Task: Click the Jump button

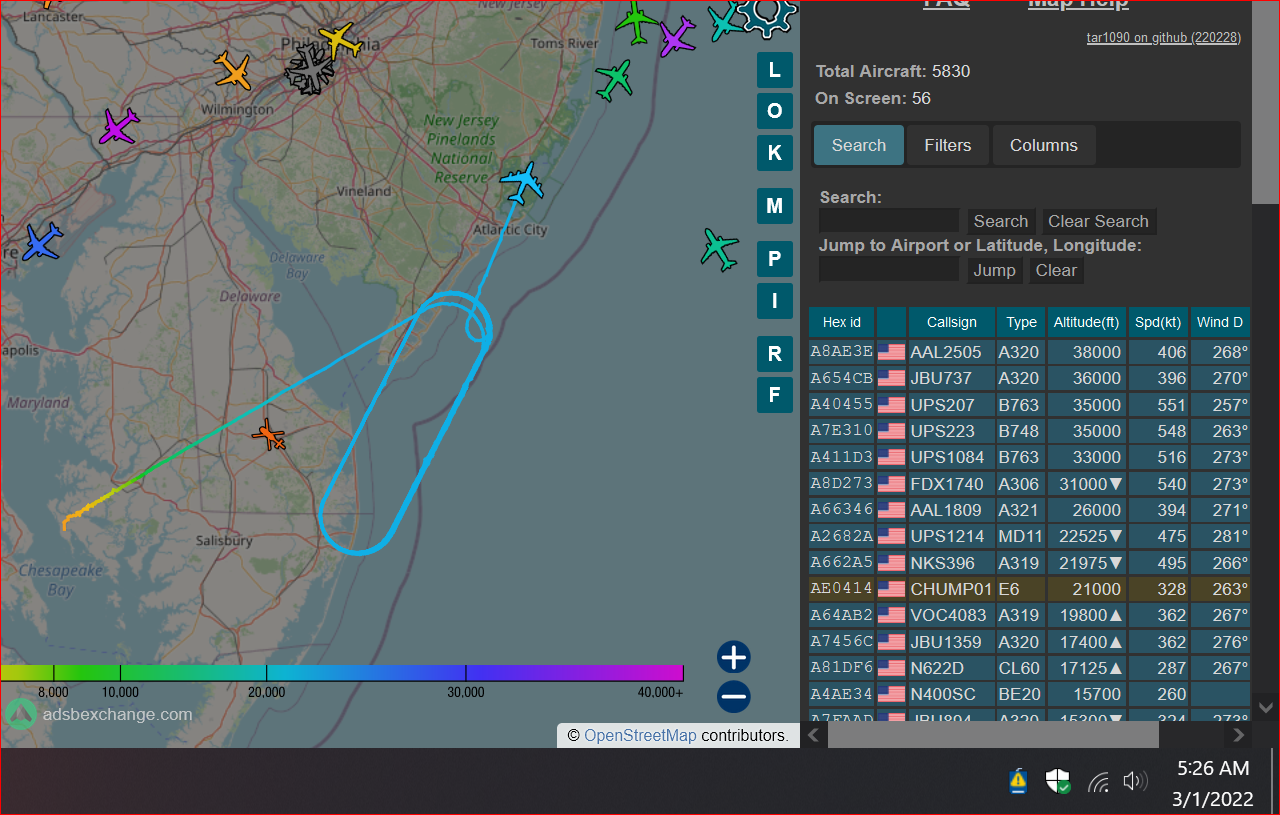Action: pos(994,270)
